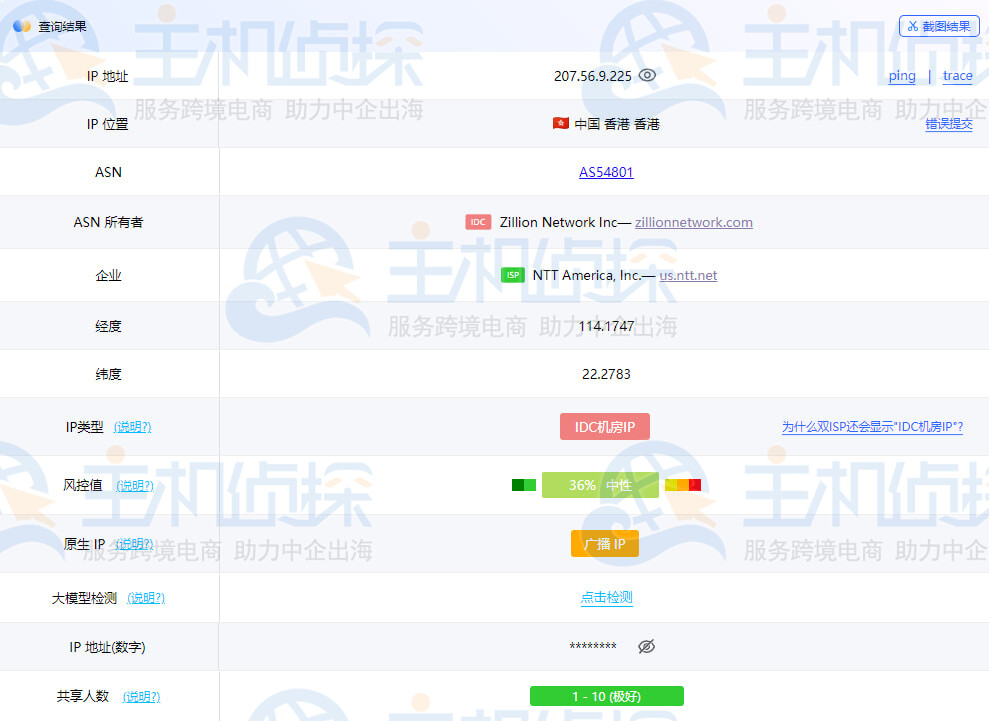Open the ping link

(x=901, y=76)
